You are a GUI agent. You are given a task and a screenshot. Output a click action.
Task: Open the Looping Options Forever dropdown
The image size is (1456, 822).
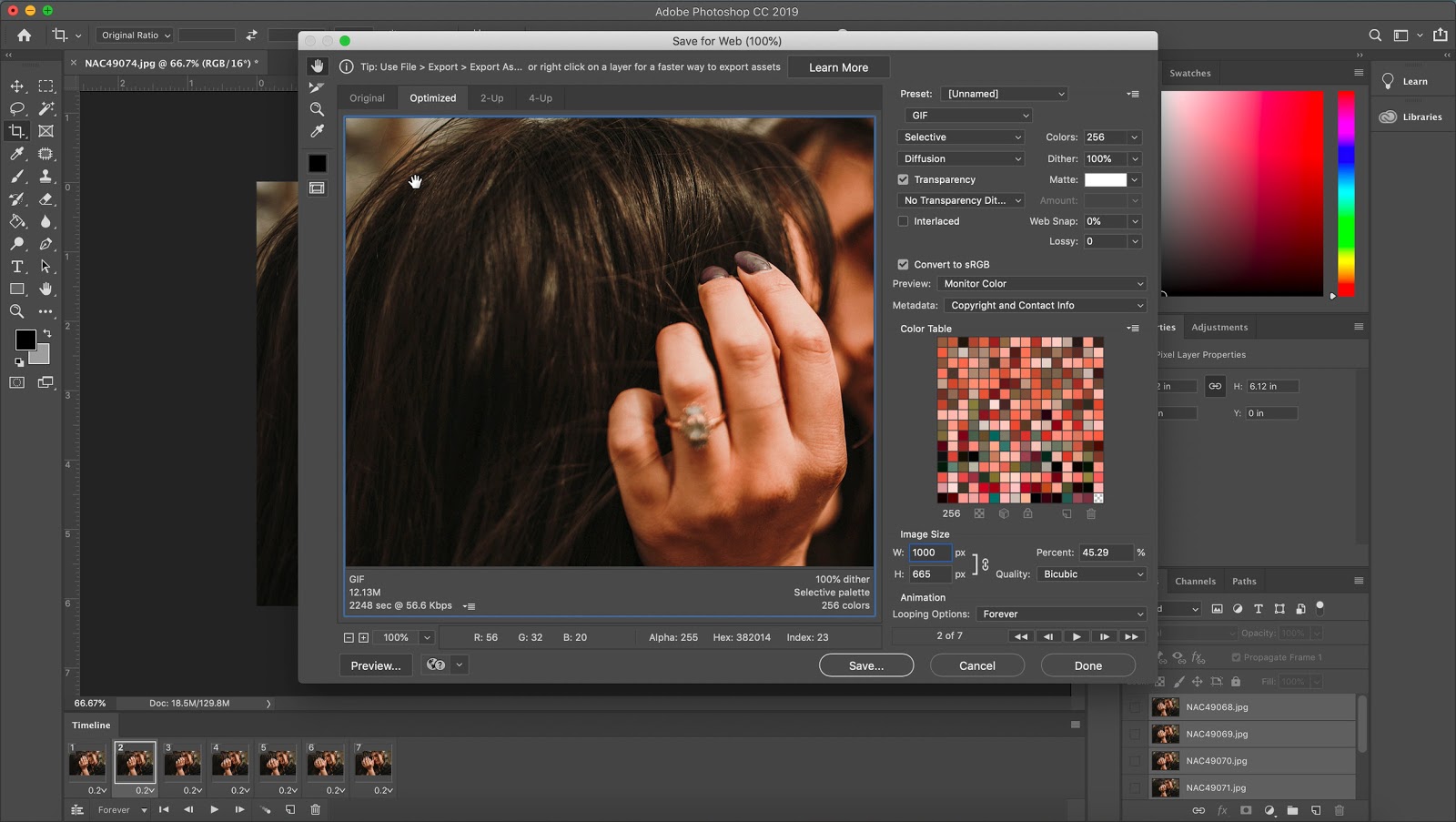click(x=1061, y=614)
